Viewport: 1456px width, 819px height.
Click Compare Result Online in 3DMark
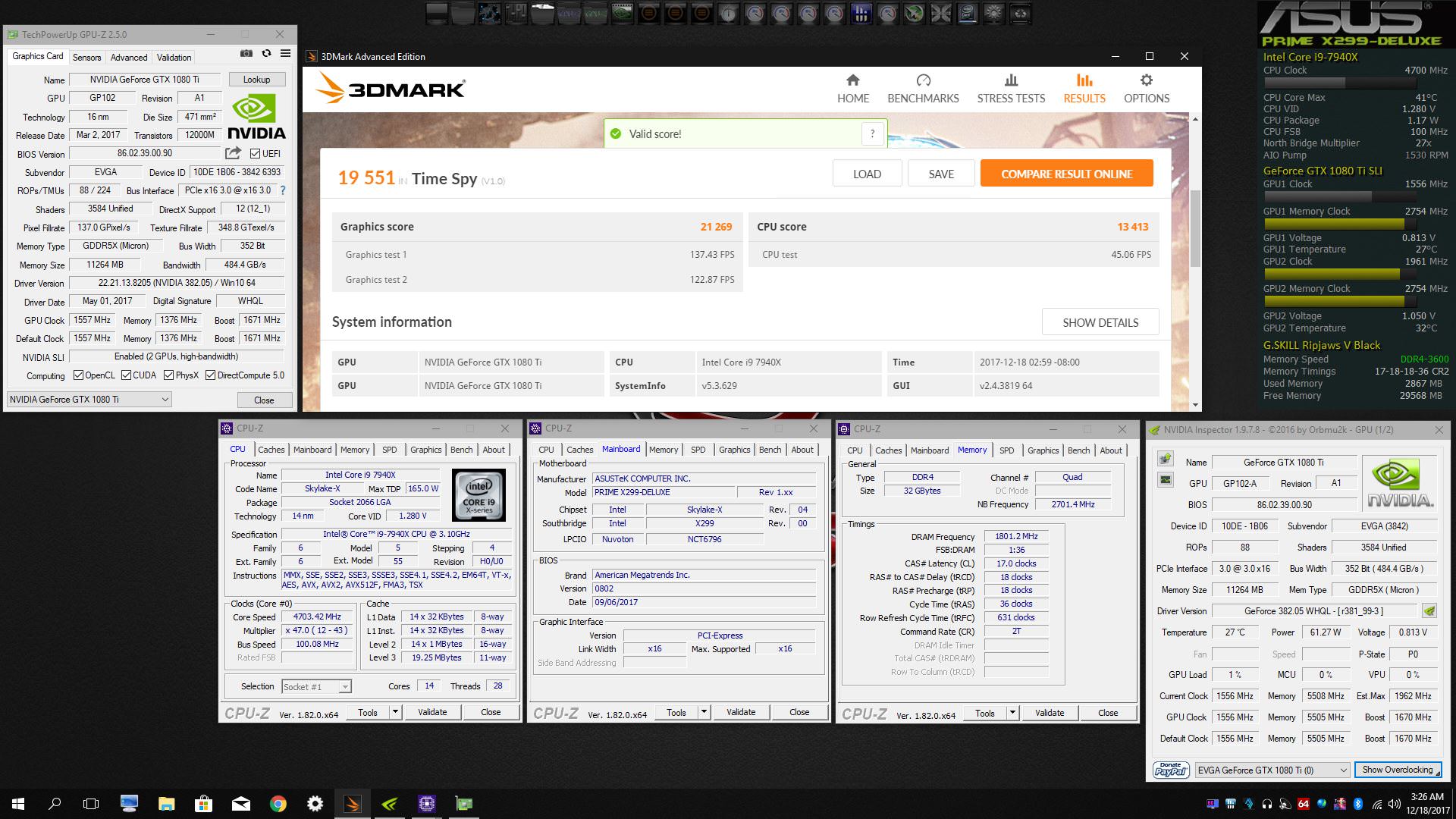pyautogui.click(x=1067, y=174)
